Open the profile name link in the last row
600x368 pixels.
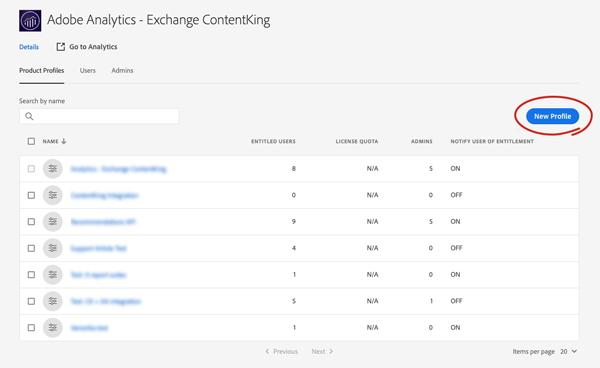tap(89, 327)
